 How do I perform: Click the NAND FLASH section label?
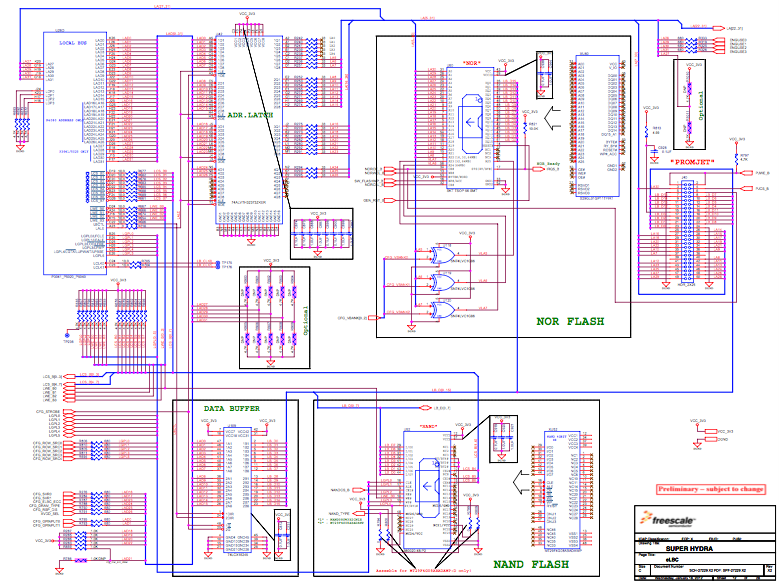pyautogui.click(x=531, y=564)
